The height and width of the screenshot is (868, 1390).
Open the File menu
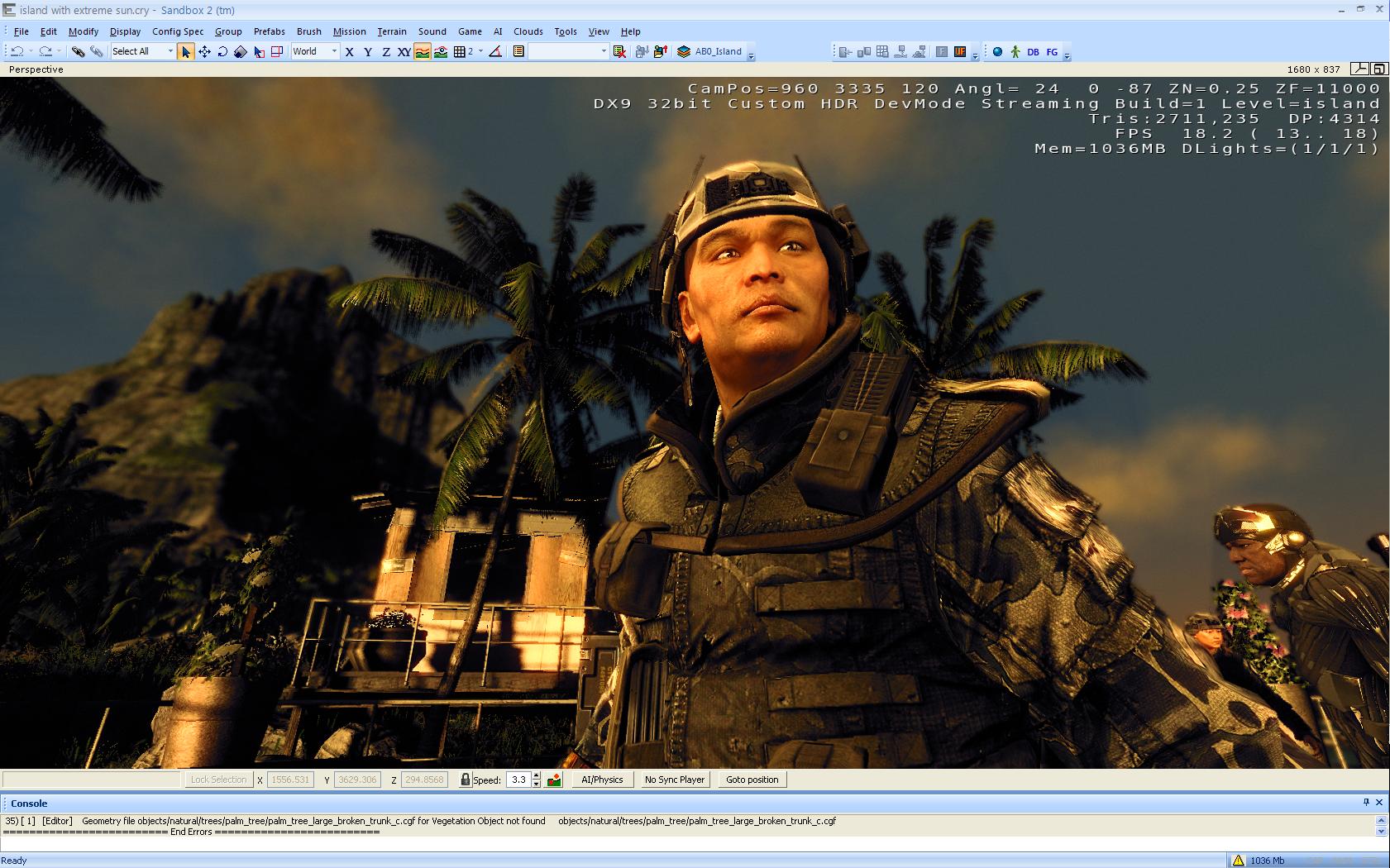[21, 31]
